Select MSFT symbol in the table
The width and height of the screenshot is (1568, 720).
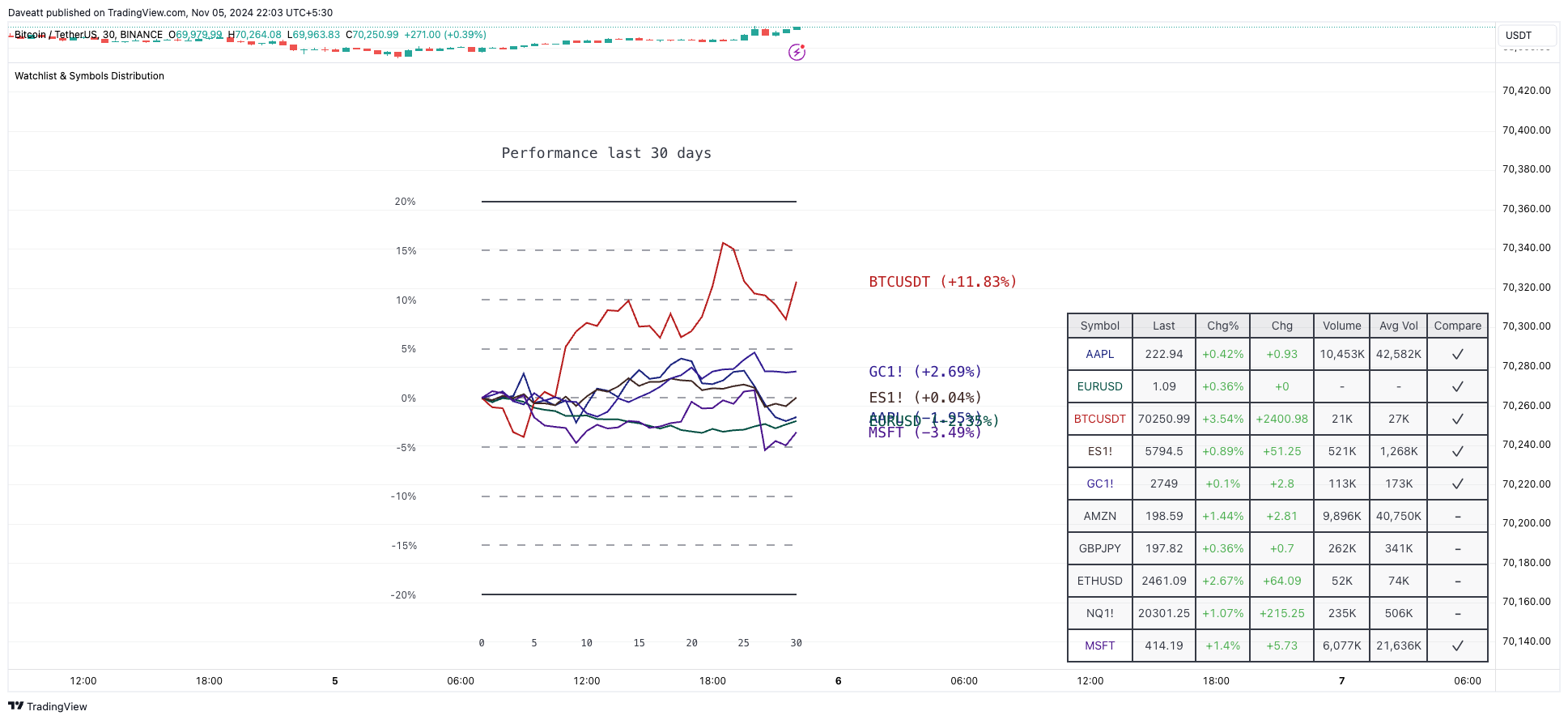point(1100,645)
